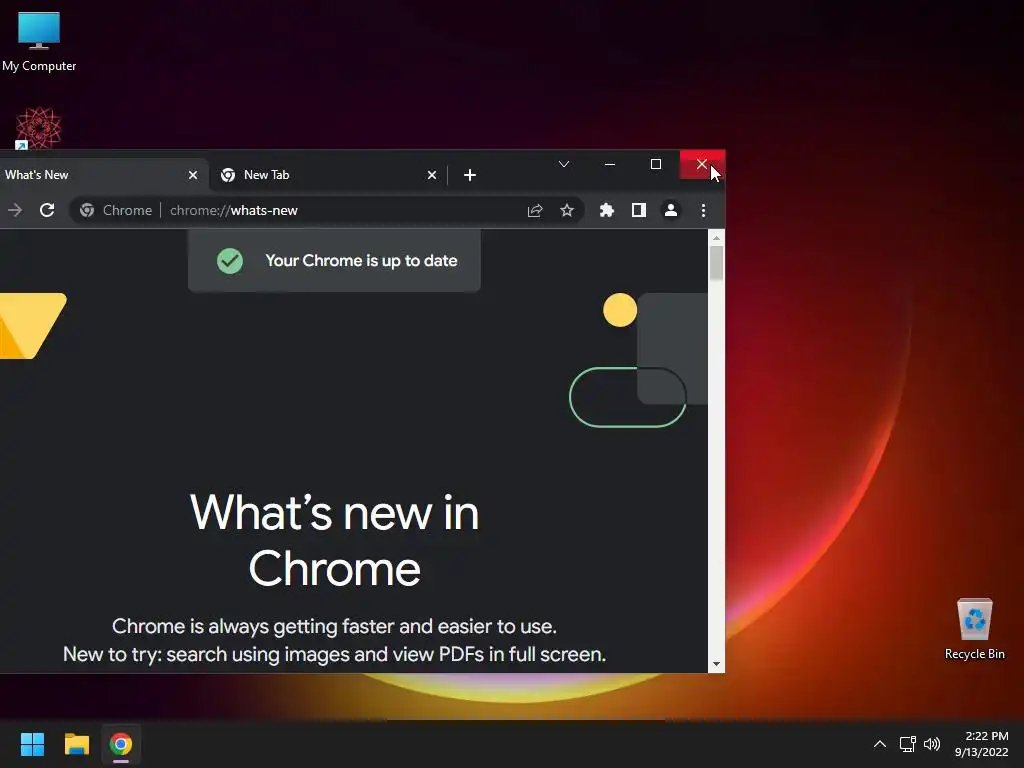Select the red pattern desktop shortcut

pos(38,128)
